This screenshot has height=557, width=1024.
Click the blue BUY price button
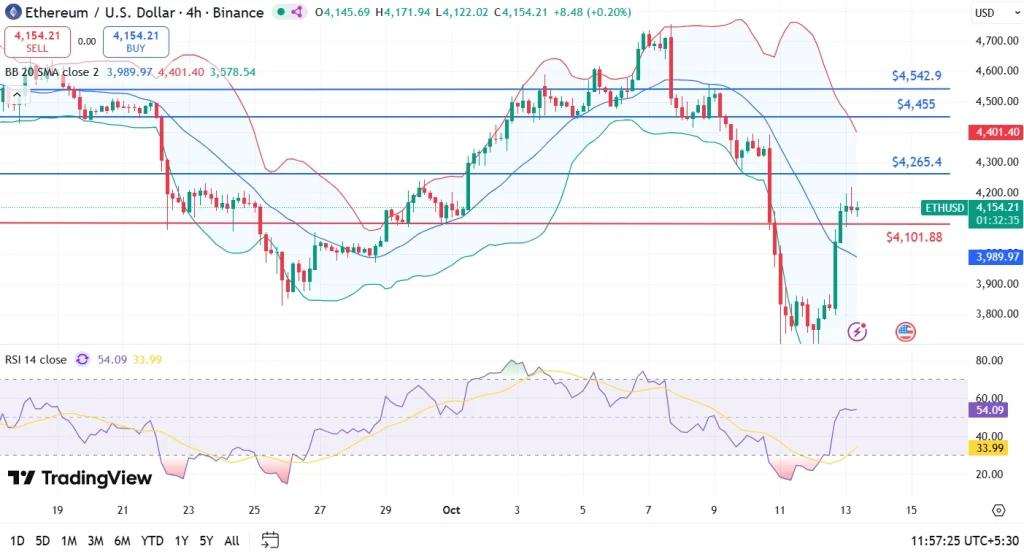(136, 42)
